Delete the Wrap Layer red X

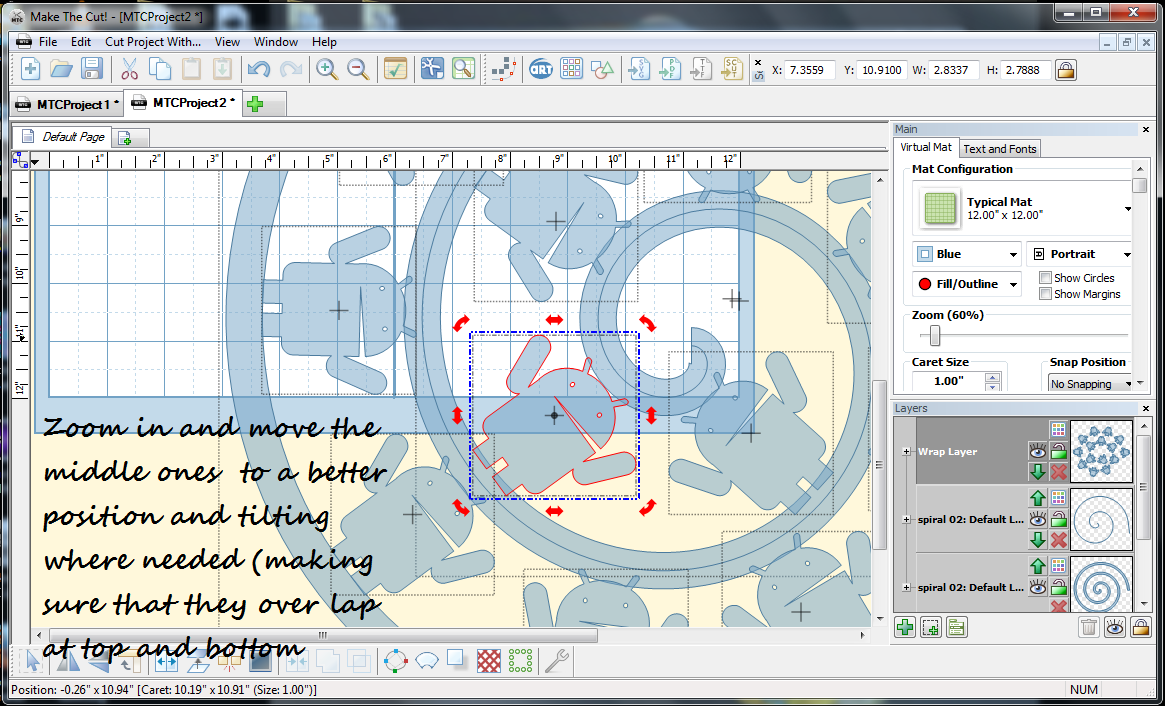coord(1059,472)
